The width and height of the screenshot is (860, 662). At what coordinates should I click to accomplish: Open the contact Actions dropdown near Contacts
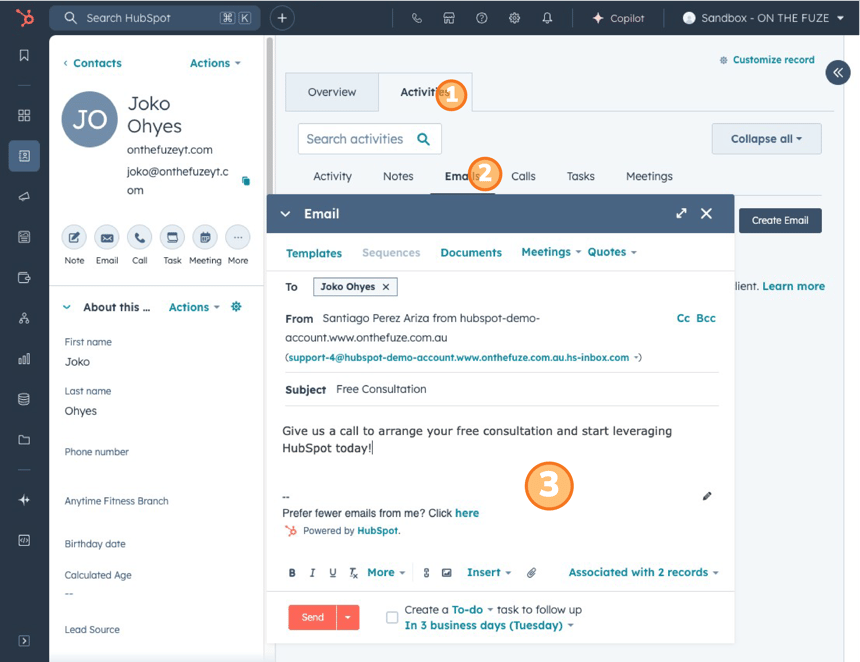pos(215,63)
